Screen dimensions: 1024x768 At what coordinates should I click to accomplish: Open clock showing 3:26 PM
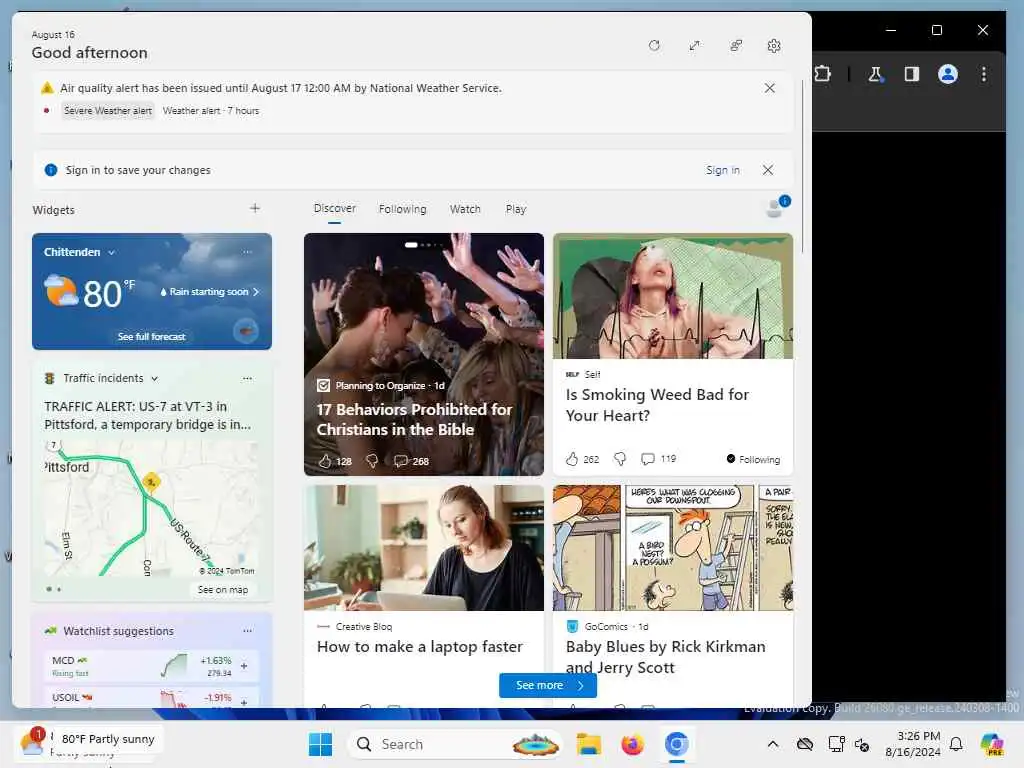(x=913, y=744)
